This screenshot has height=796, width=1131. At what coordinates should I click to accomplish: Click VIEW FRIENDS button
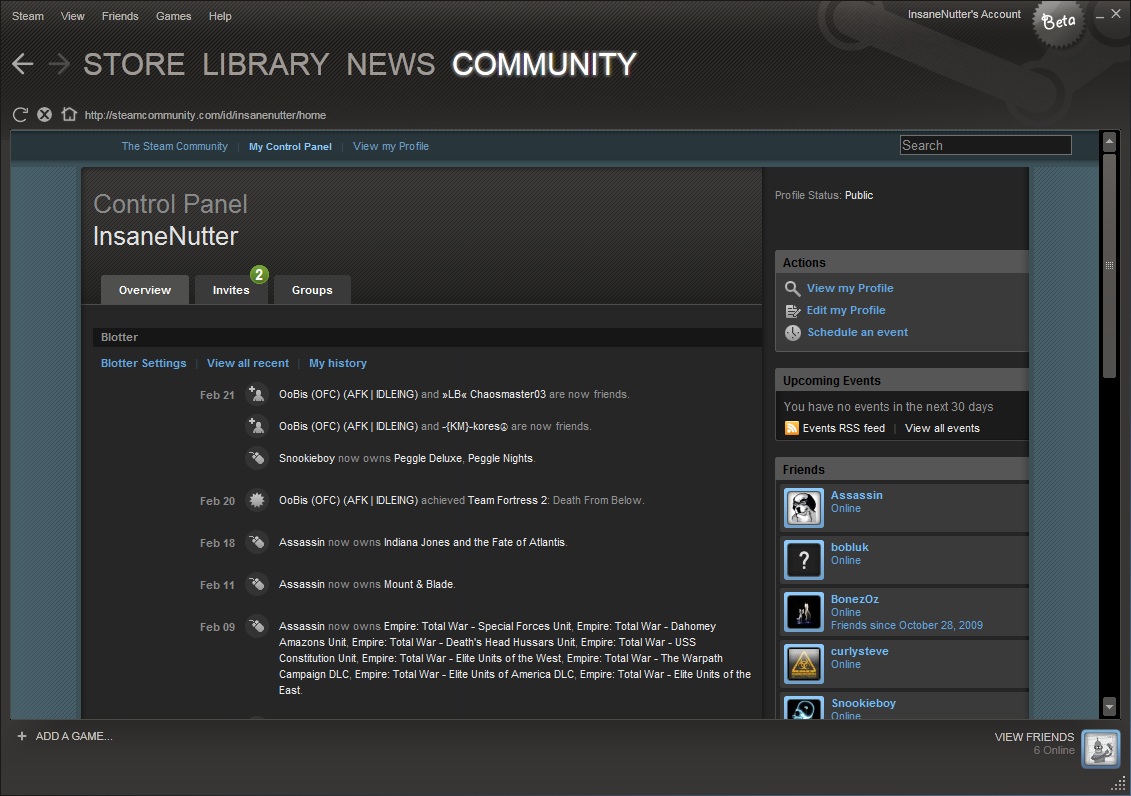click(x=1034, y=737)
